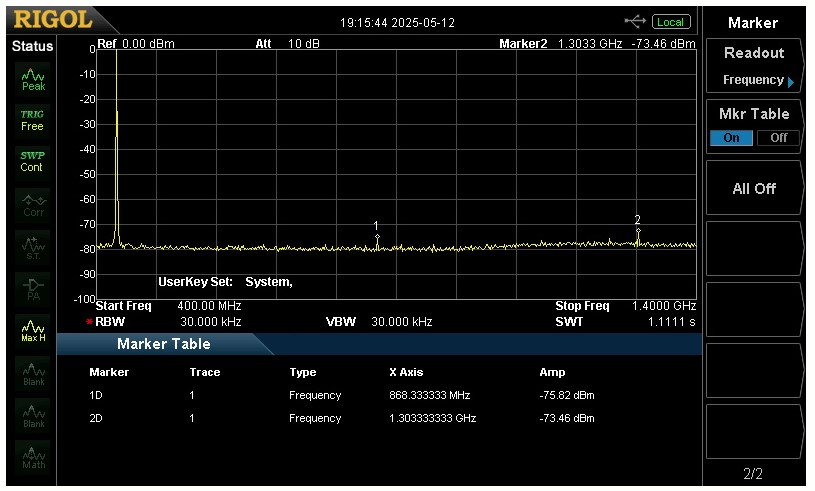Screen dimensions: 815x491
Task: Select the Max H trace icon
Action: tap(33, 329)
